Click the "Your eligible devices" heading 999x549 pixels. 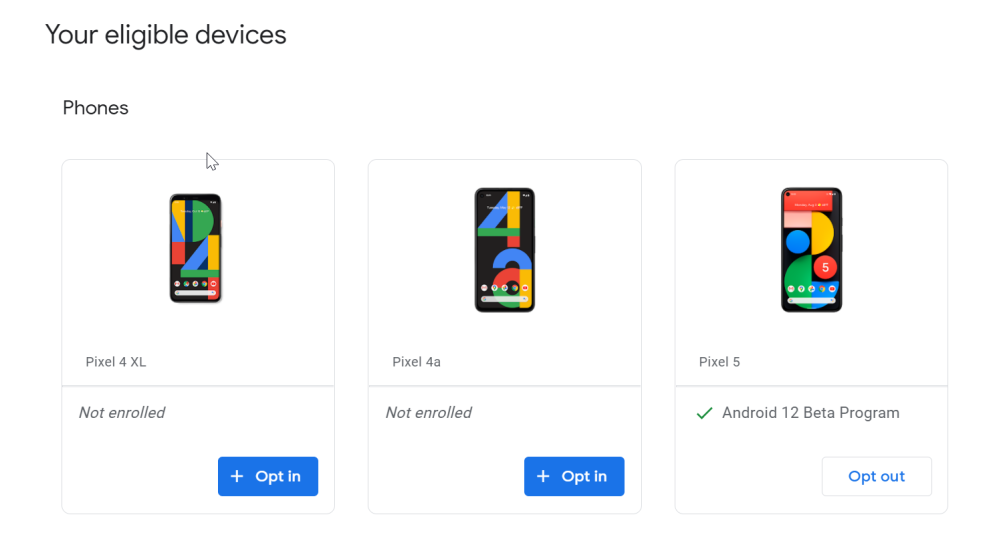pos(166,35)
